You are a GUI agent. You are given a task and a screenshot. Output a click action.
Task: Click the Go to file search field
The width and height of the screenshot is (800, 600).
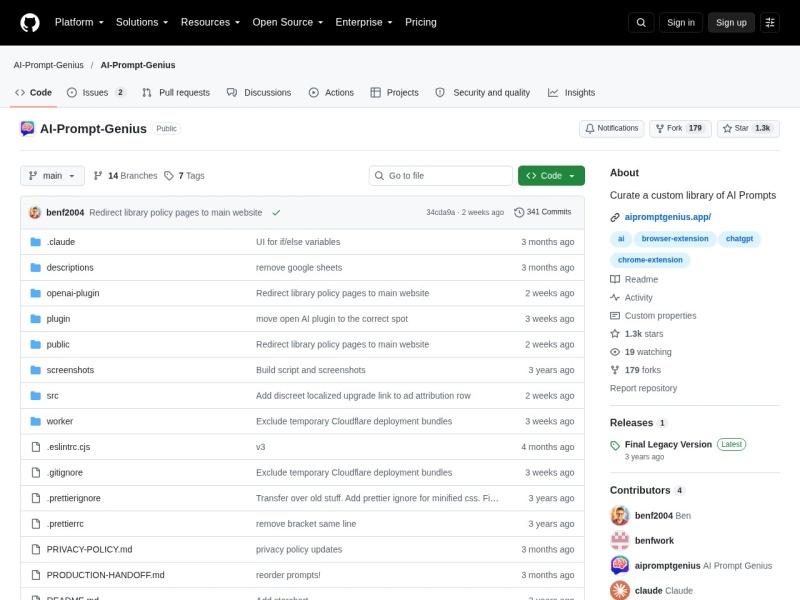pos(440,176)
